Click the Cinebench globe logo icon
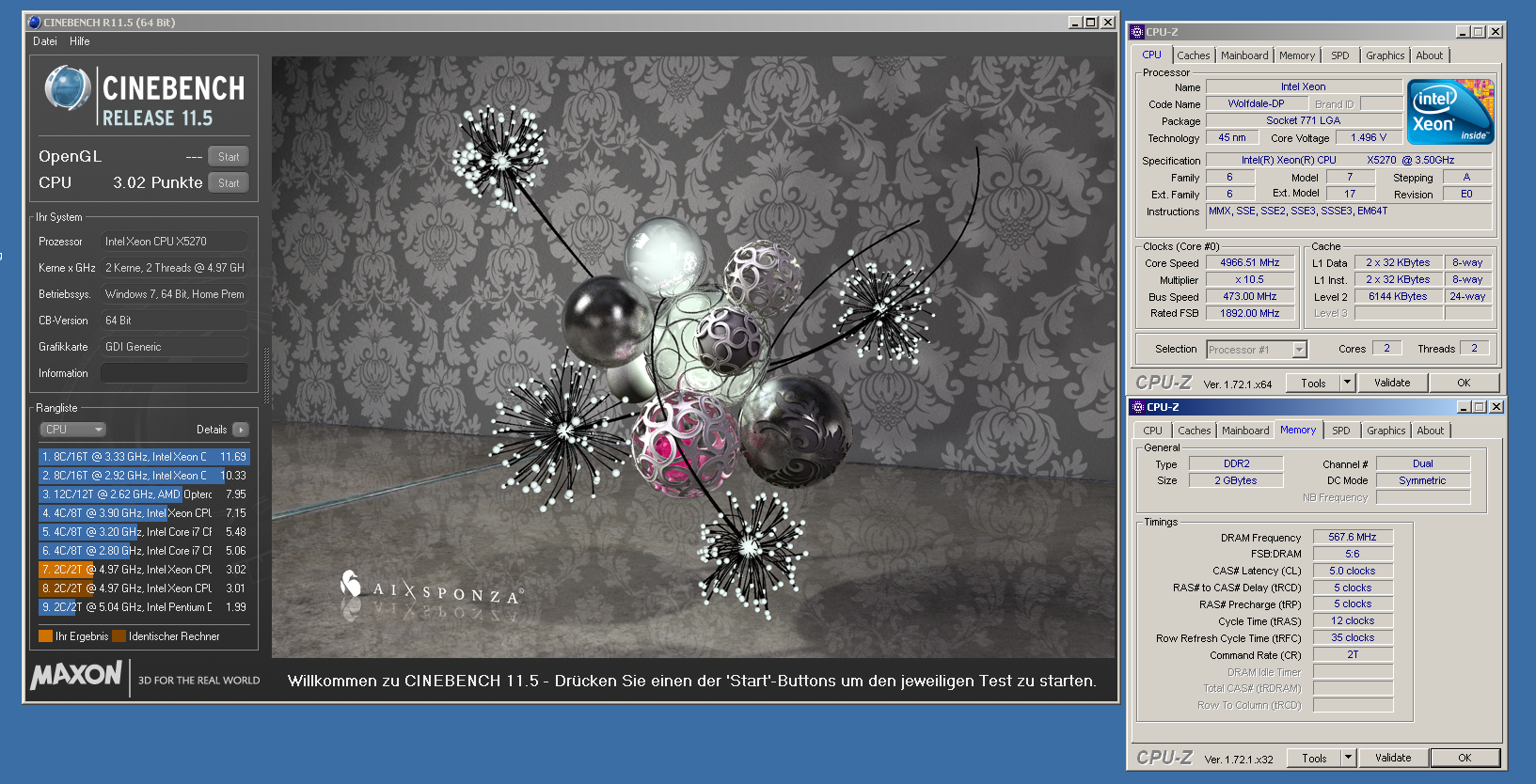Image resolution: width=1536 pixels, height=784 pixels. 69,88
